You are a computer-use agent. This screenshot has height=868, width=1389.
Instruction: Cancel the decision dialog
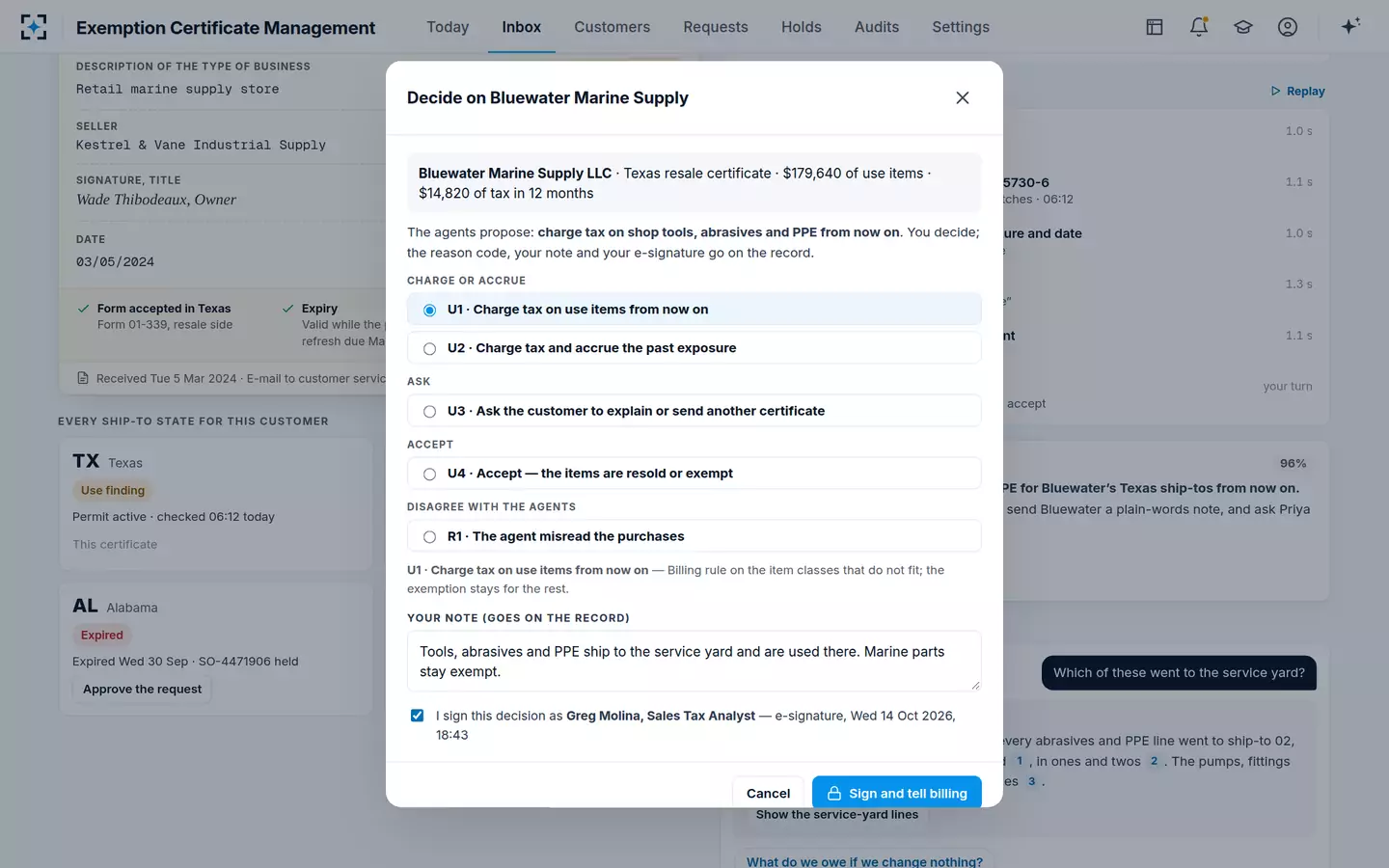[x=768, y=793]
